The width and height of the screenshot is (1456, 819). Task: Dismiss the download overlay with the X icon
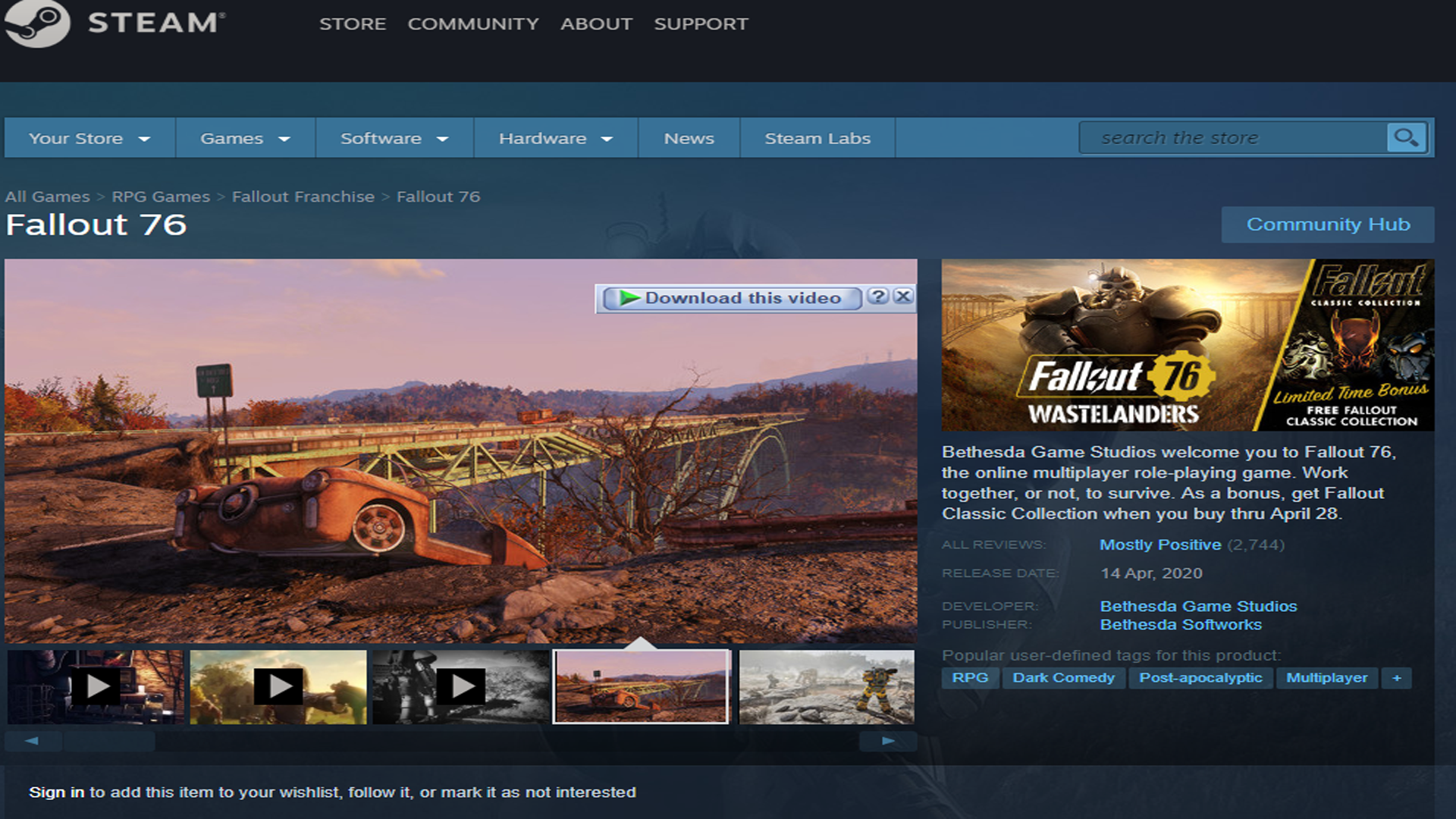pos(902,298)
